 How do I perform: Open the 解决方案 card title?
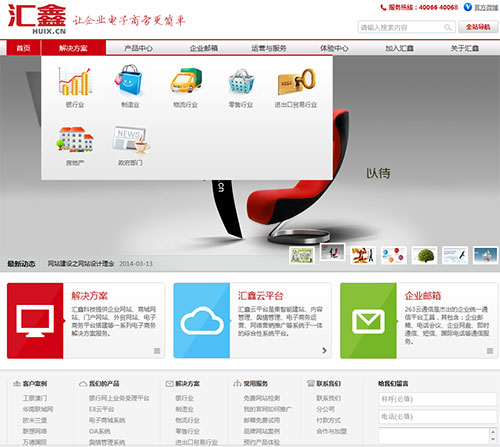pyautogui.click(x=89, y=296)
